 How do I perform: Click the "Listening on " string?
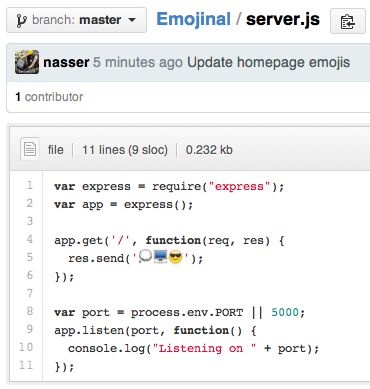(204, 348)
